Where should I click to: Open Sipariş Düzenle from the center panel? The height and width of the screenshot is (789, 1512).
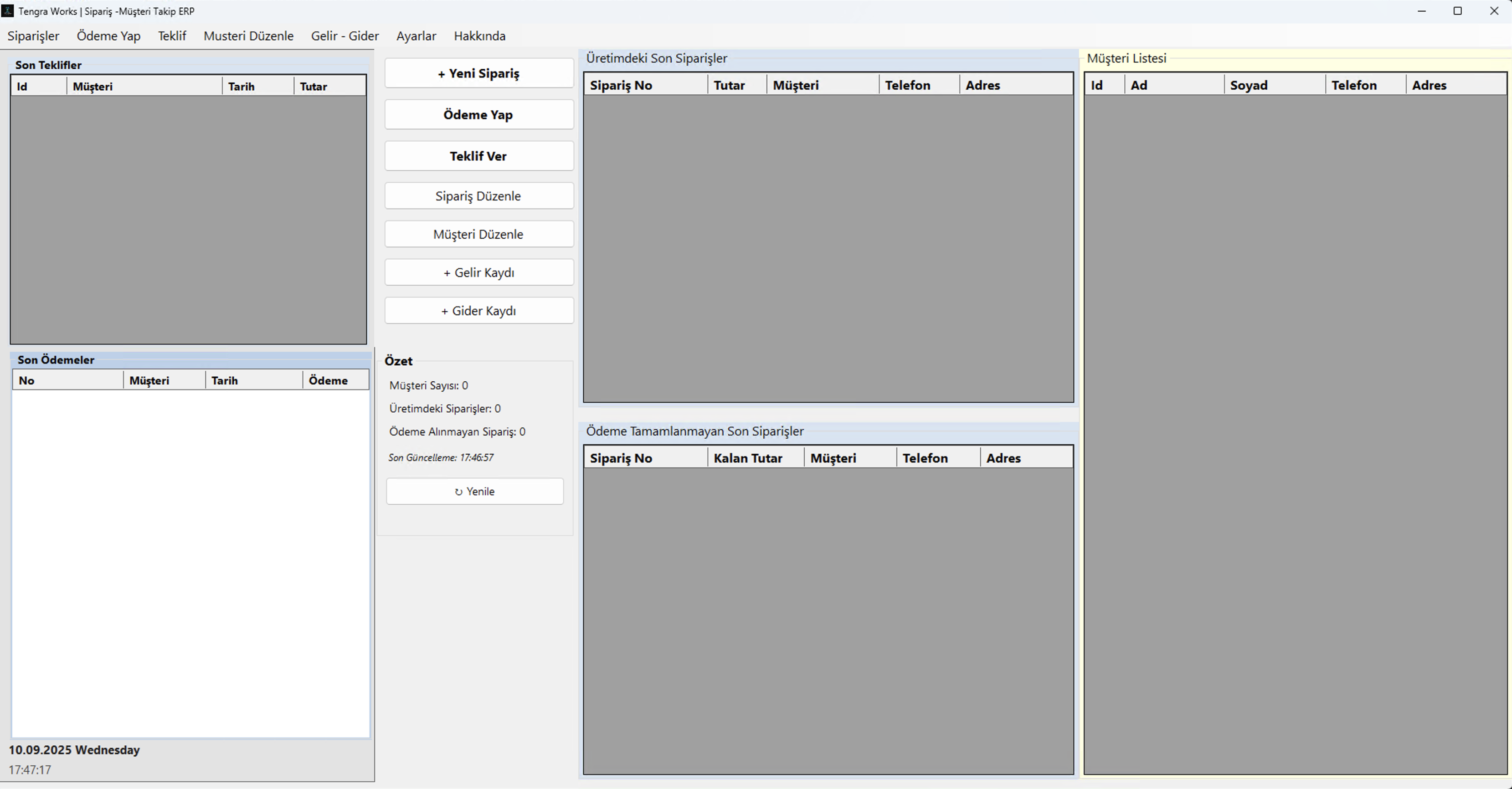pyautogui.click(x=478, y=196)
